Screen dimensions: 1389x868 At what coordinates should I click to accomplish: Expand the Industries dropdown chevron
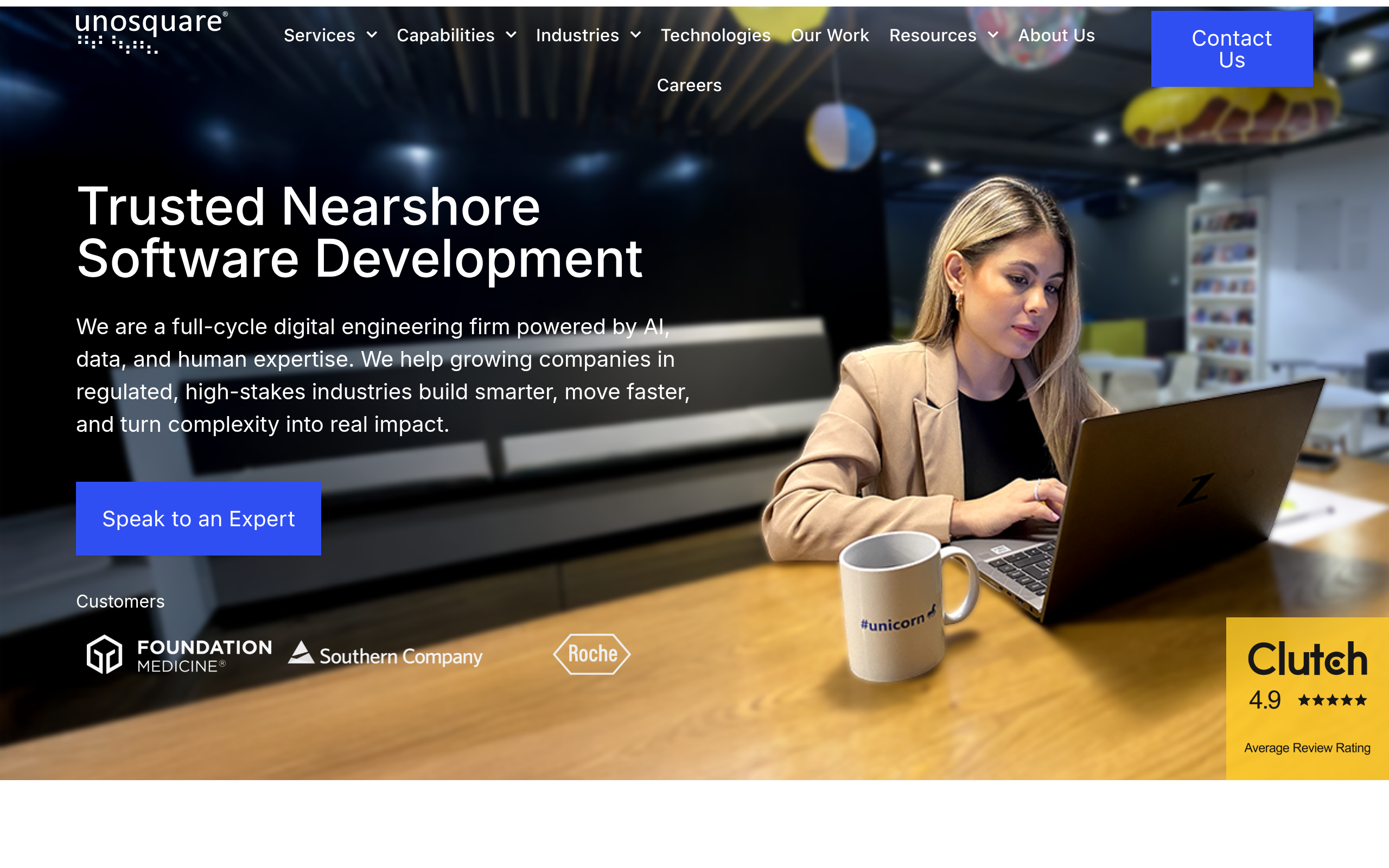click(x=635, y=35)
